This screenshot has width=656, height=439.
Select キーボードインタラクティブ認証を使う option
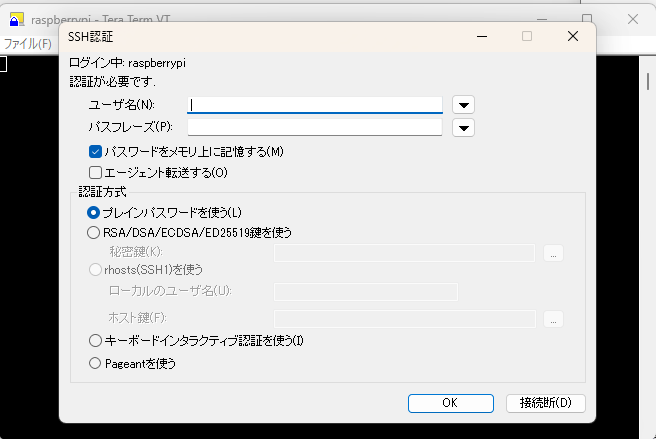pyautogui.click(x=95, y=341)
